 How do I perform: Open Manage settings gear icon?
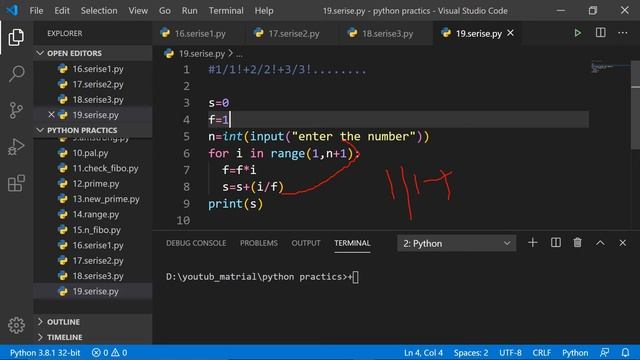click(x=16, y=325)
